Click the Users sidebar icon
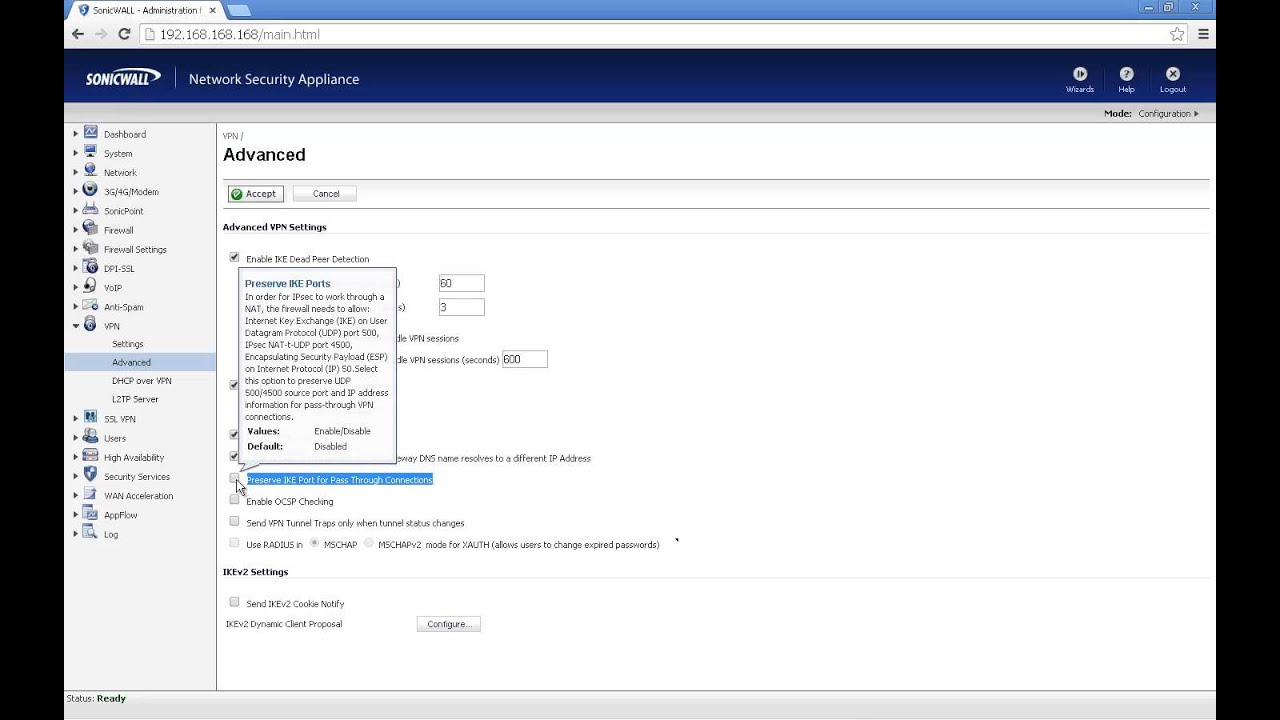Viewport: 1280px width, 720px height. pyautogui.click(x=91, y=437)
